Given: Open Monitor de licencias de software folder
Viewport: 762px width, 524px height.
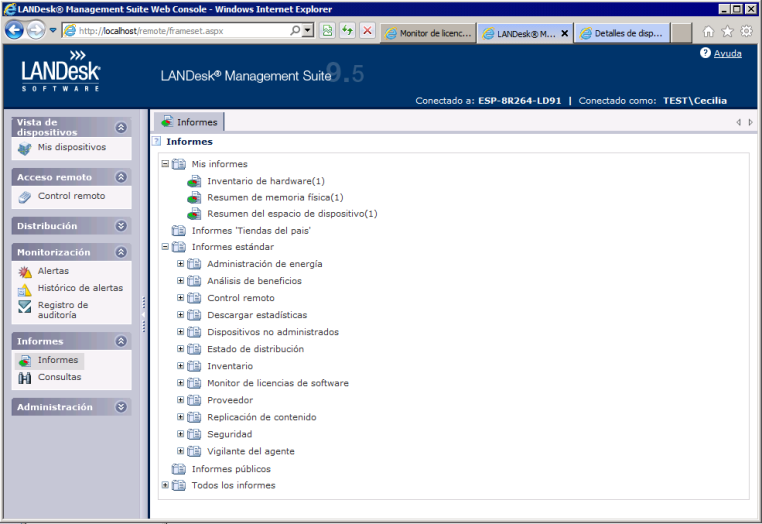Looking at the screenshot, I should click(x=277, y=383).
